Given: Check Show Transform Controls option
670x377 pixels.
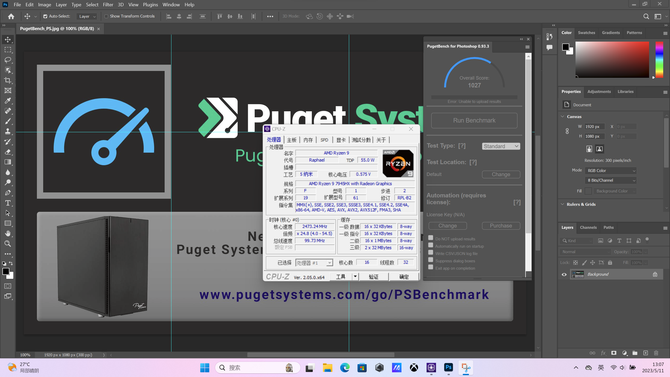Looking at the screenshot, I should coord(106,16).
